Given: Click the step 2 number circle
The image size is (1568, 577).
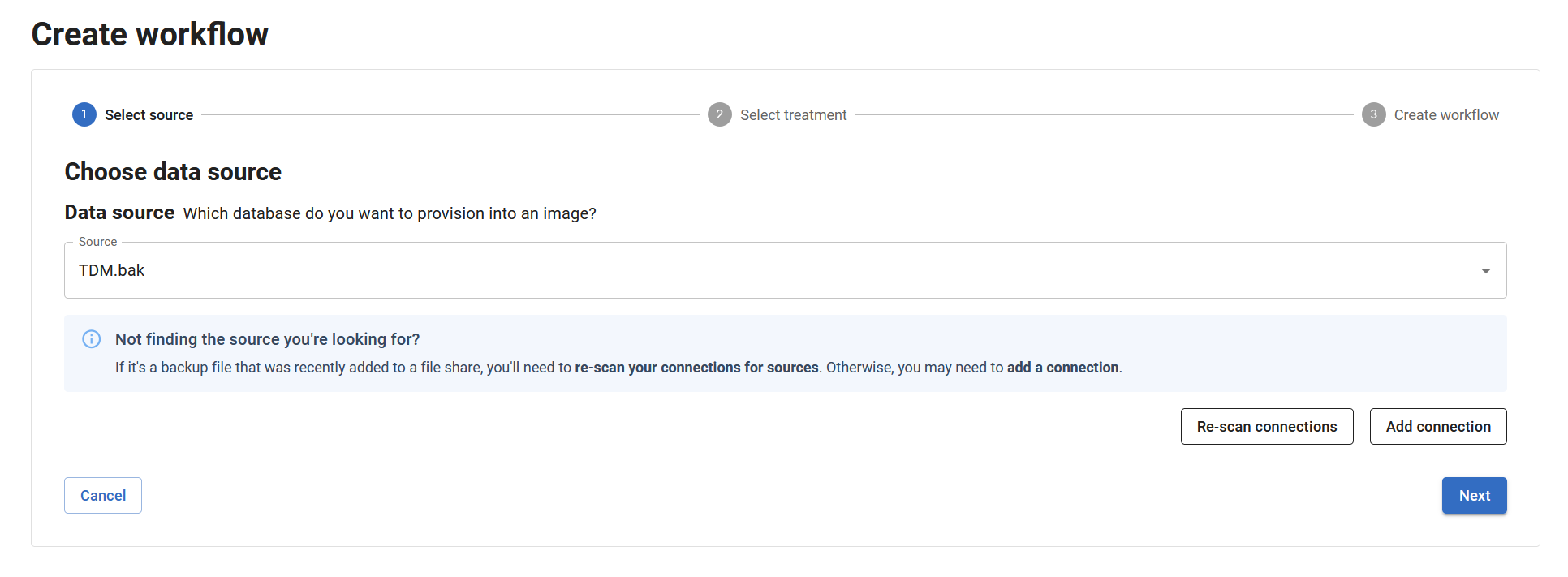Looking at the screenshot, I should (719, 114).
